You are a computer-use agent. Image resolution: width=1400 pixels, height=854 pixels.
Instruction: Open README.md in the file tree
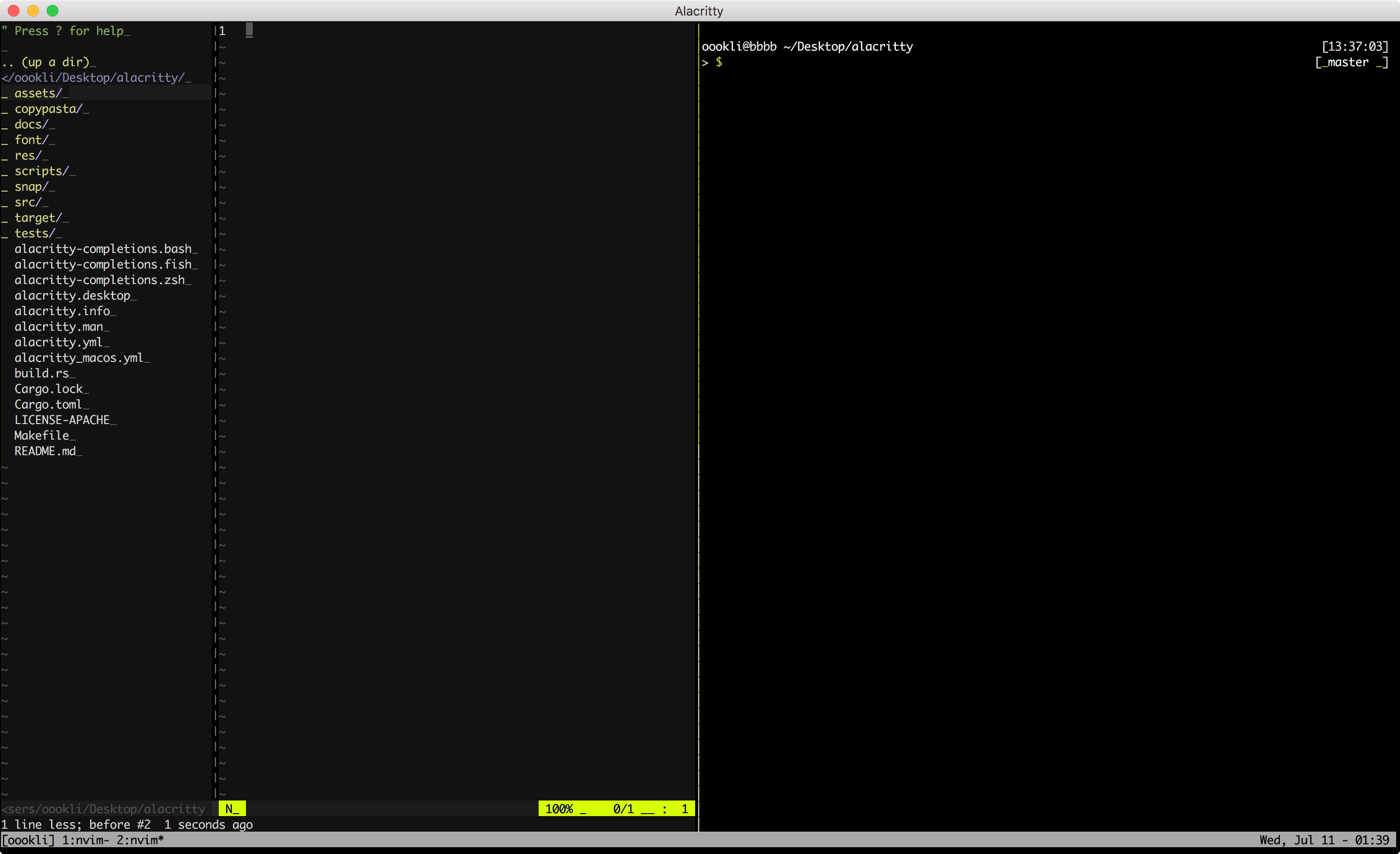coord(47,451)
